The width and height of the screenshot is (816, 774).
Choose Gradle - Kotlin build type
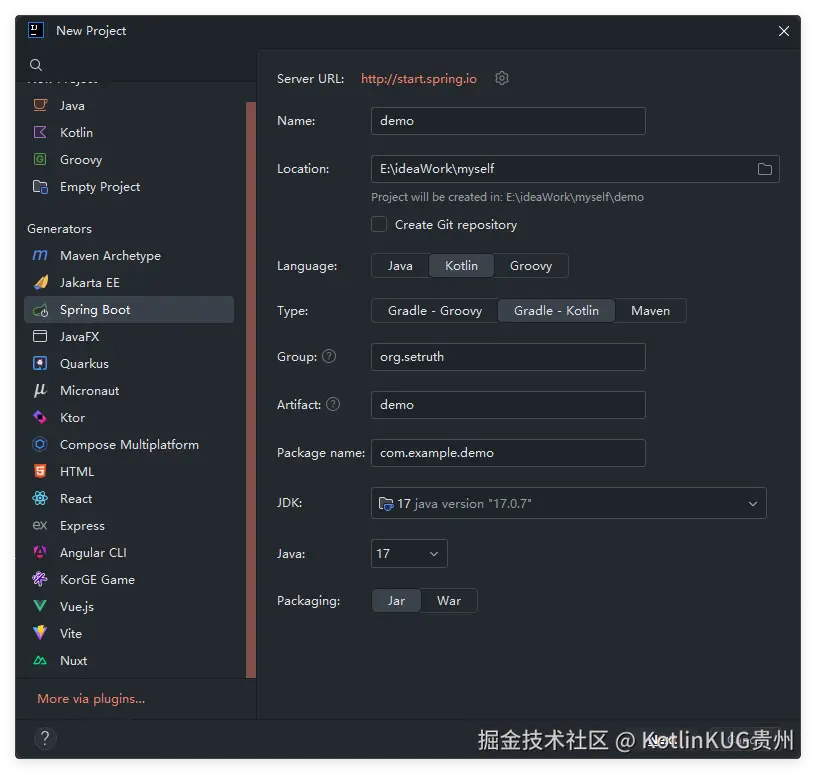(556, 311)
